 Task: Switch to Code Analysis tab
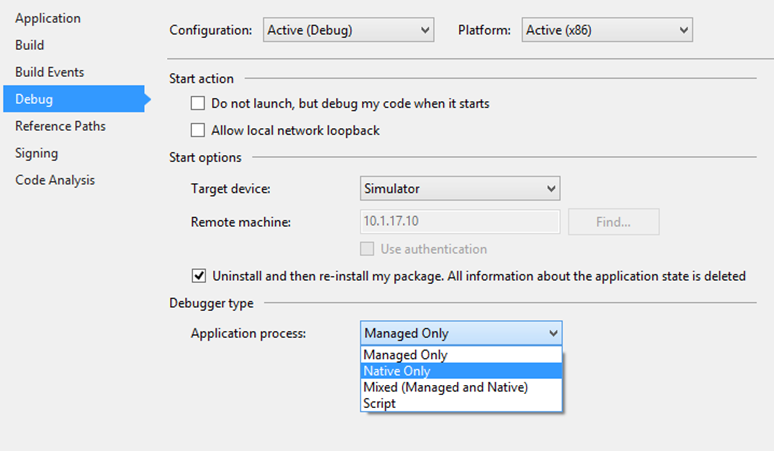pyautogui.click(x=55, y=180)
